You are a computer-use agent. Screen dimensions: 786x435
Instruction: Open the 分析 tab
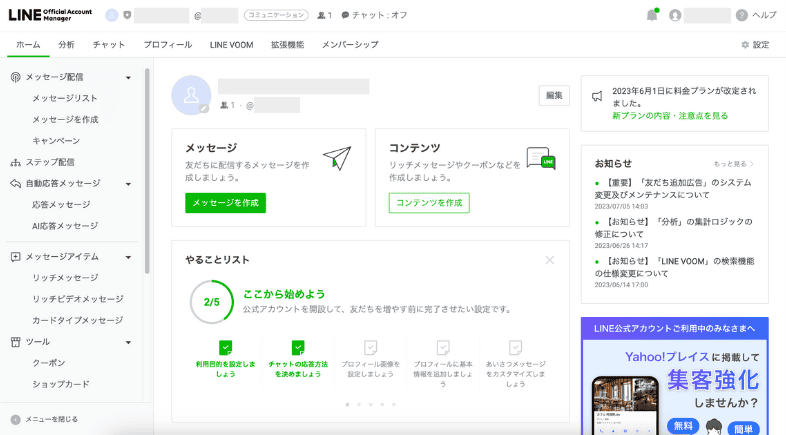(x=66, y=45)
